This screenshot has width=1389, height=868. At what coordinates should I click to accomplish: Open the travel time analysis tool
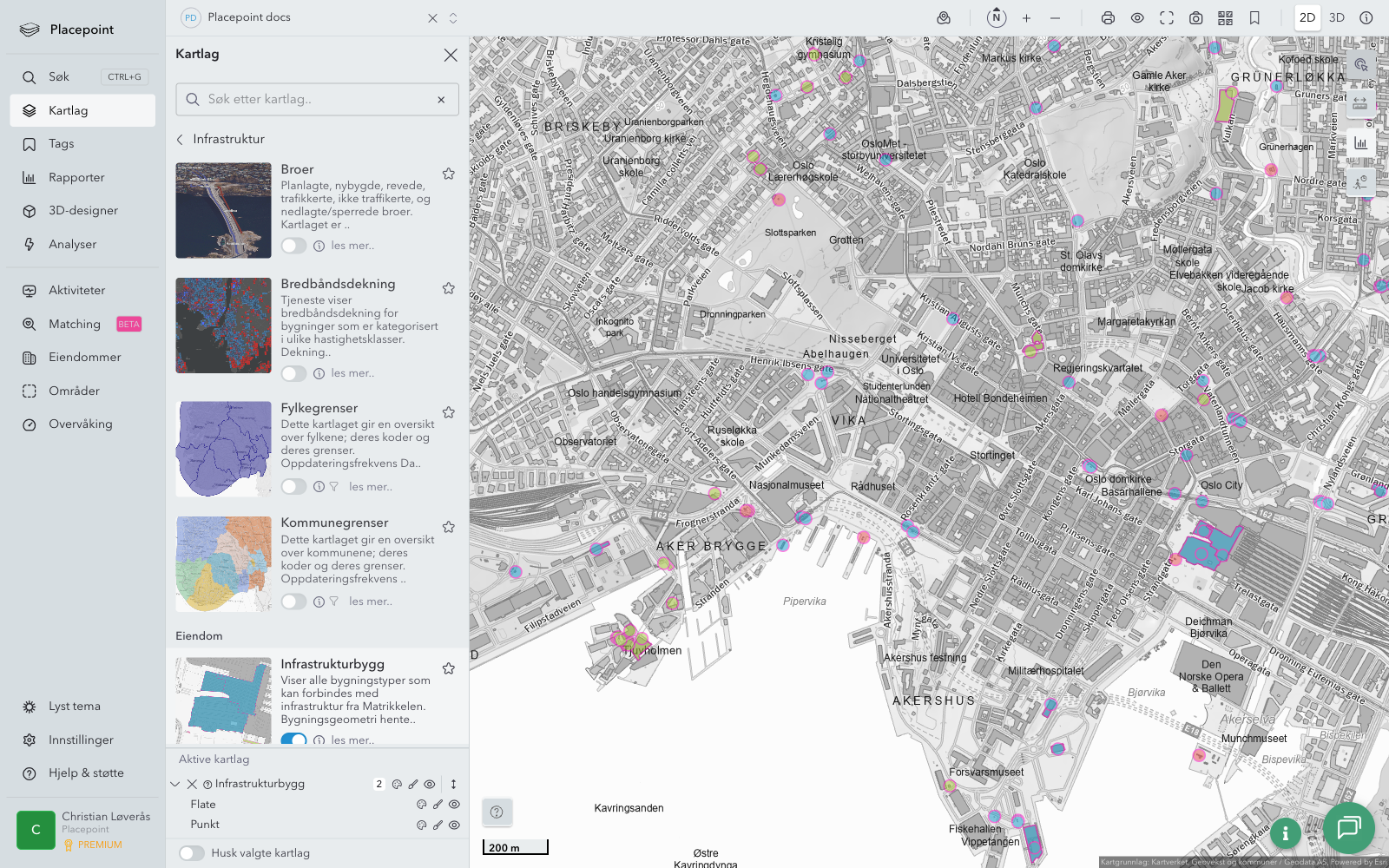pyautogui.click(x=1360, y=181)
